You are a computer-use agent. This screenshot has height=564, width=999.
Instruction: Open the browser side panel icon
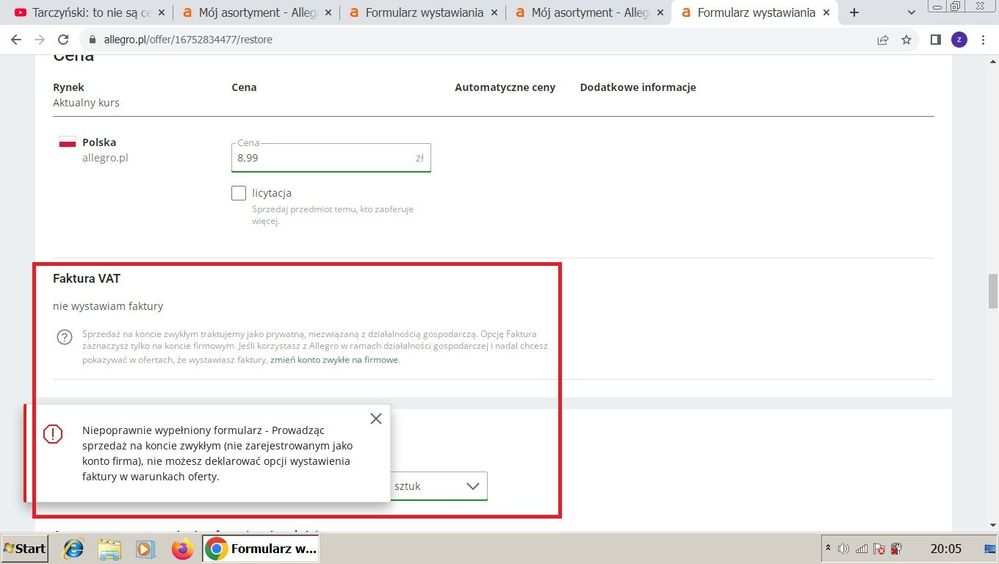[x=935, y=40]
